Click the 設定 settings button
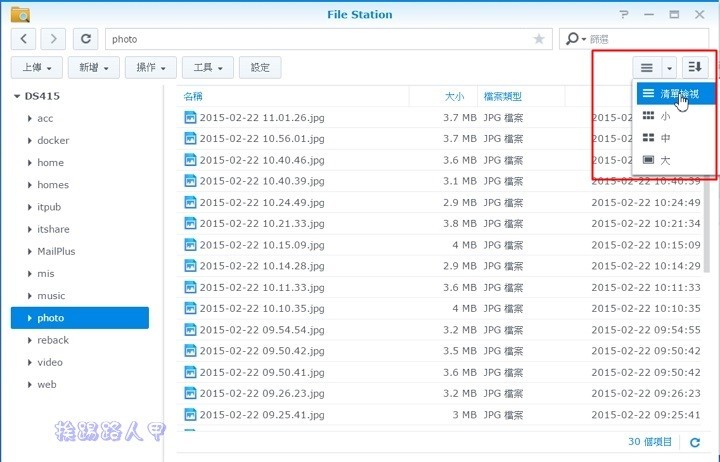The height and width of the screenshot is (462, 720). [x=260, y=67]
